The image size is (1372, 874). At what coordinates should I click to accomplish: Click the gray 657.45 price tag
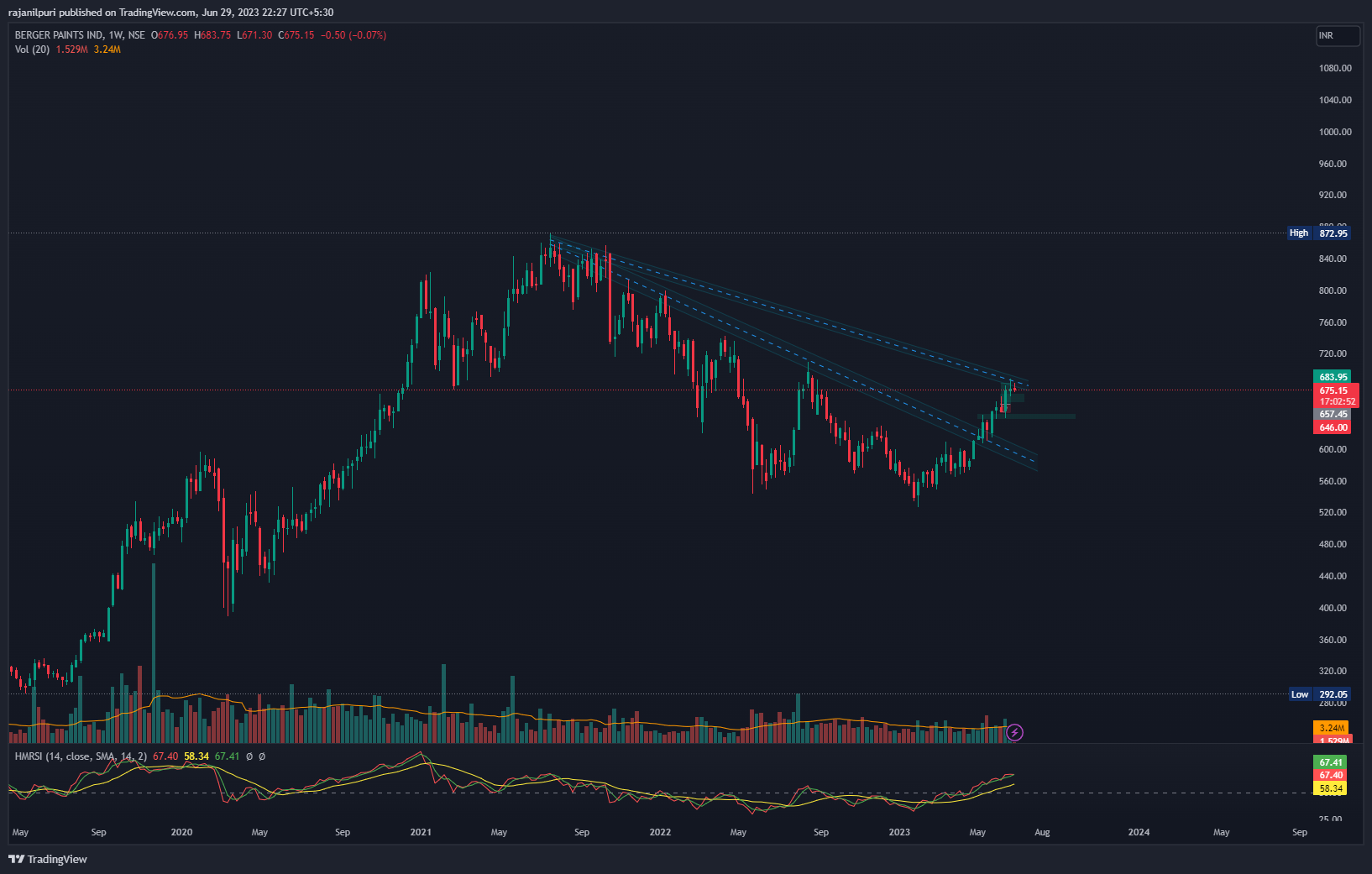tap(1333, 414)
